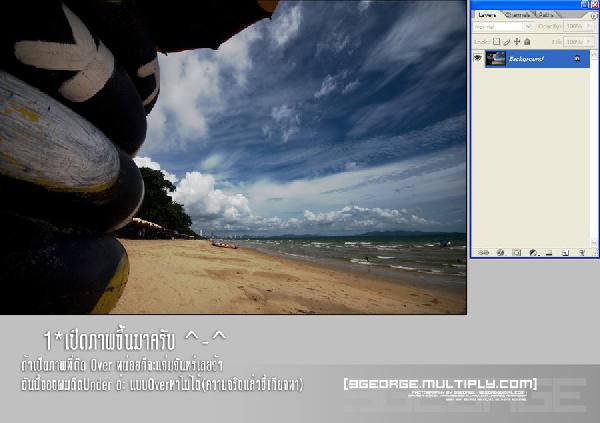The width and height of the screenshot is (600, 423).
Task: Switch to the Paths tab
Action: [546, 15]
